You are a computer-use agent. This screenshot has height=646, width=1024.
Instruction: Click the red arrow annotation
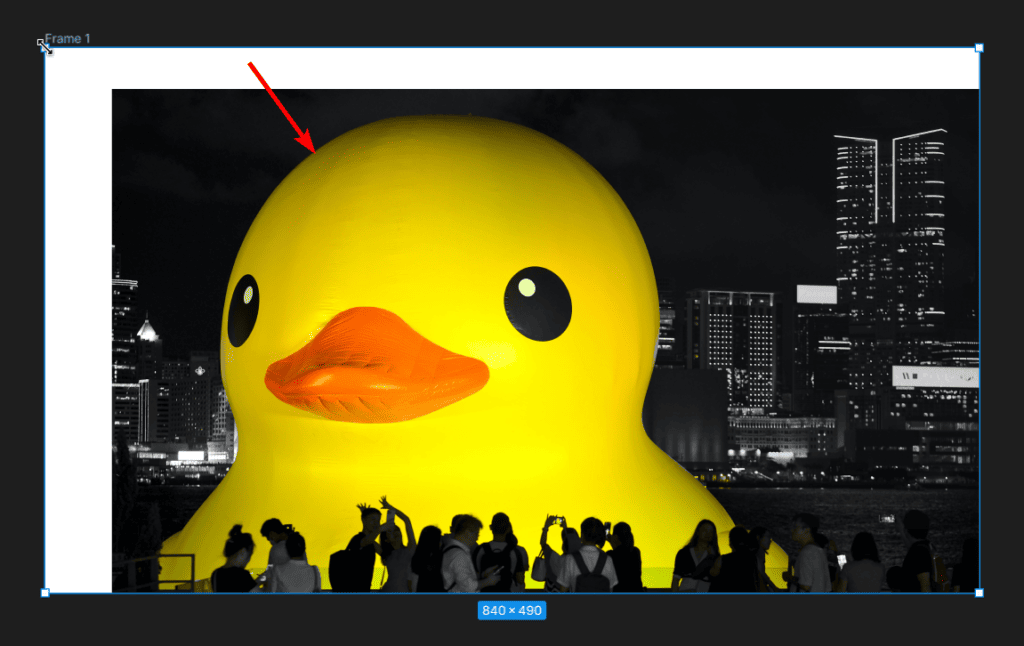tap(281, 106)
